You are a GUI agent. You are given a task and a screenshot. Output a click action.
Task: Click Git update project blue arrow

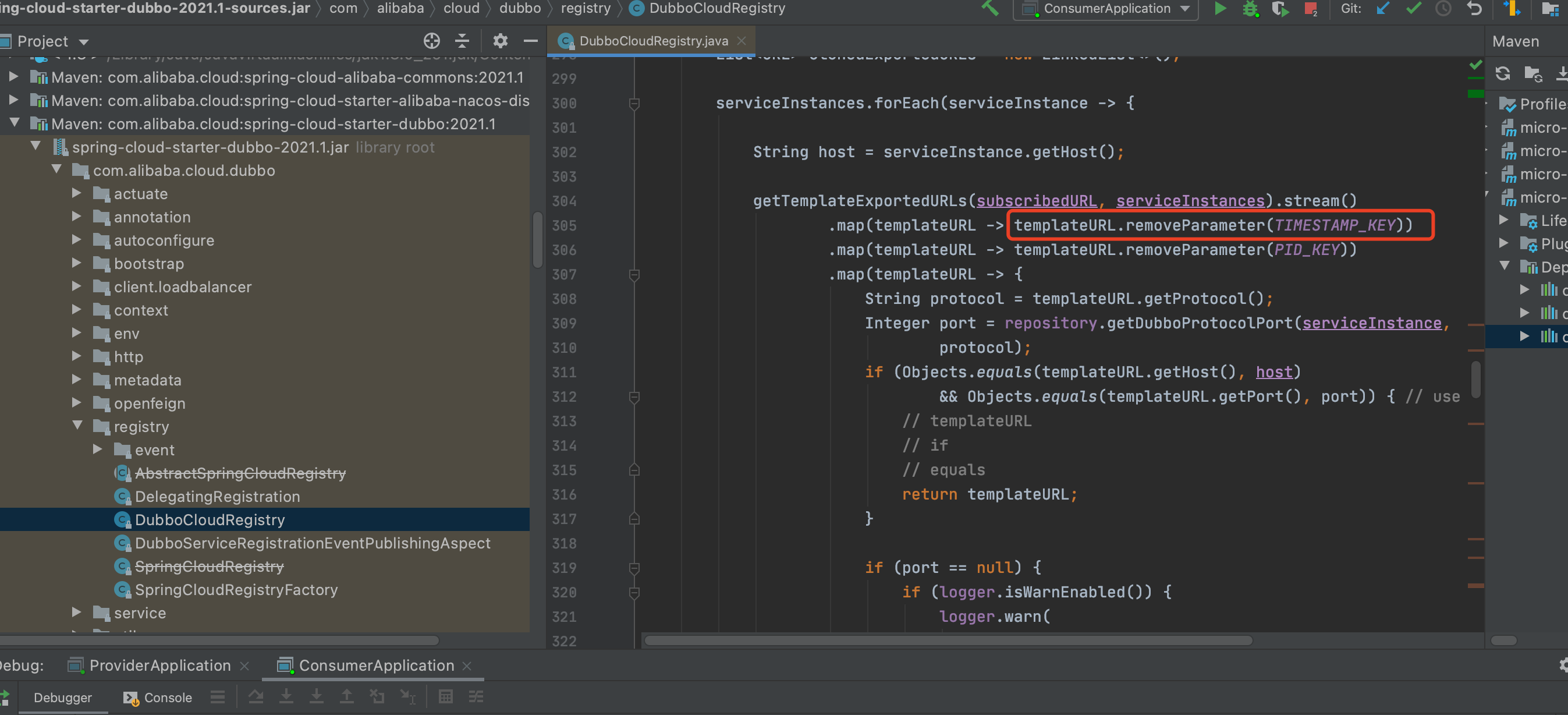1383,9
